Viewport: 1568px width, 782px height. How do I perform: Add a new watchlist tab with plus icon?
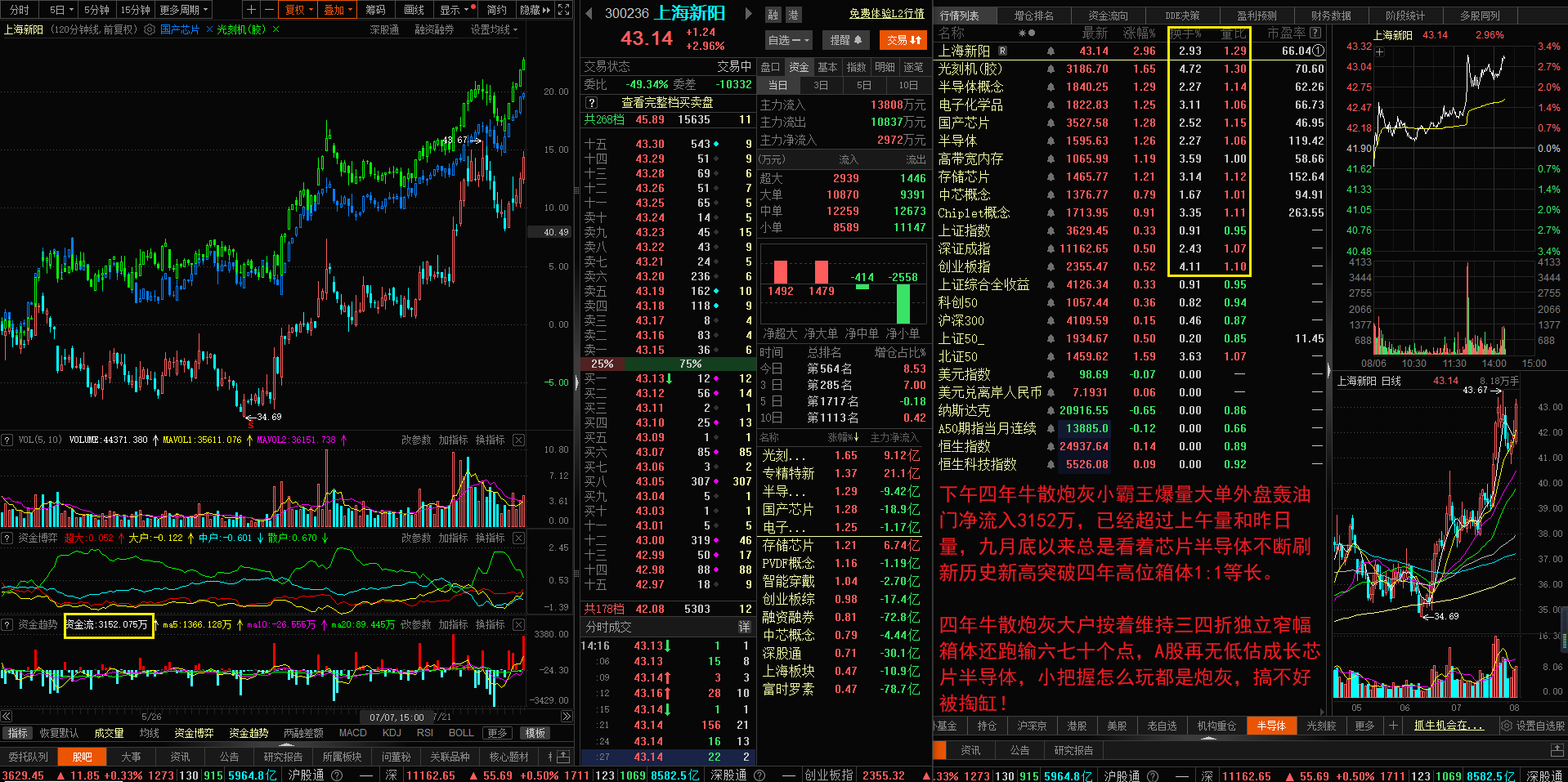tap(1393, 726)
